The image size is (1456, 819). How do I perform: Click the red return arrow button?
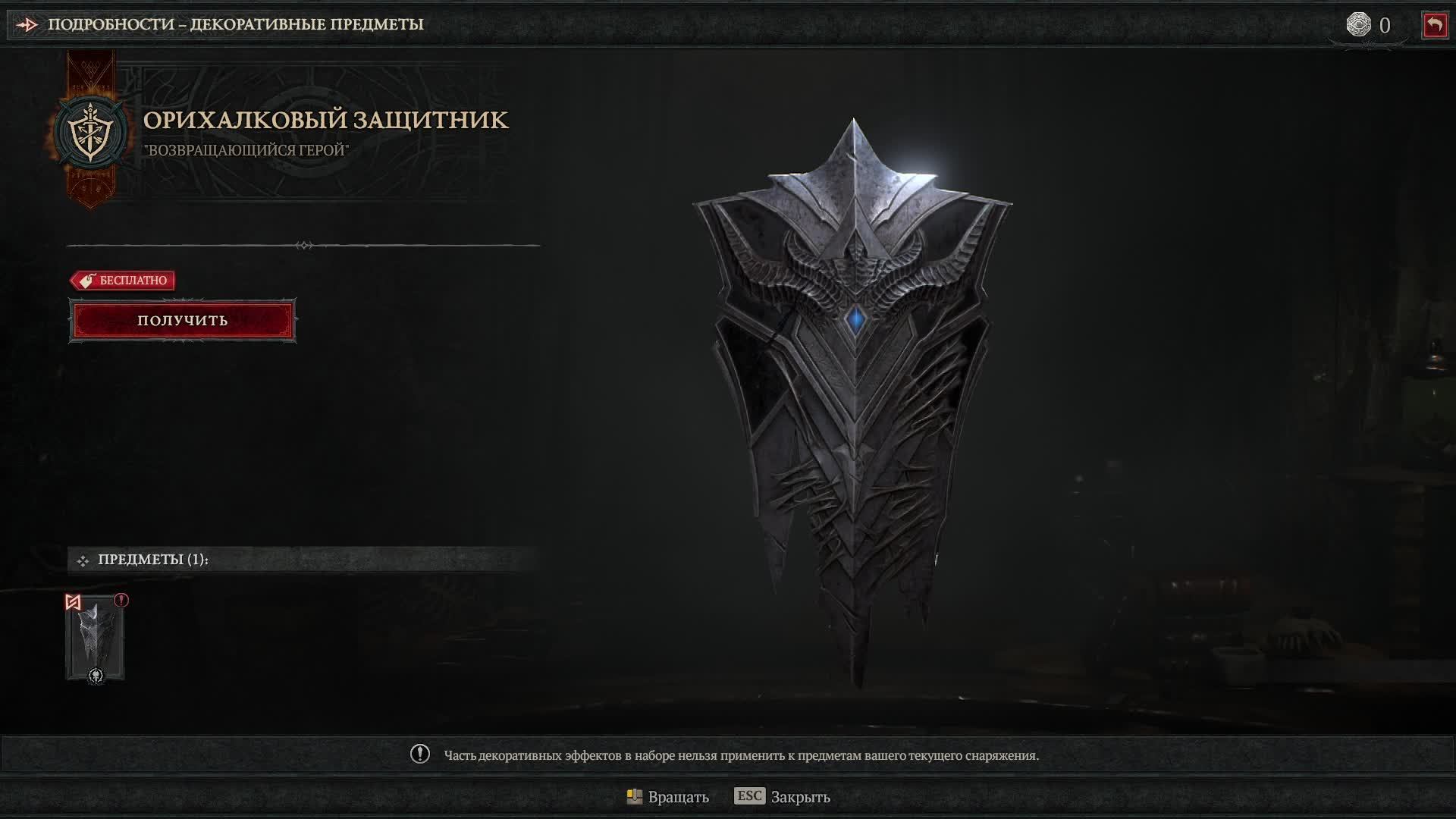point(1434,25)
